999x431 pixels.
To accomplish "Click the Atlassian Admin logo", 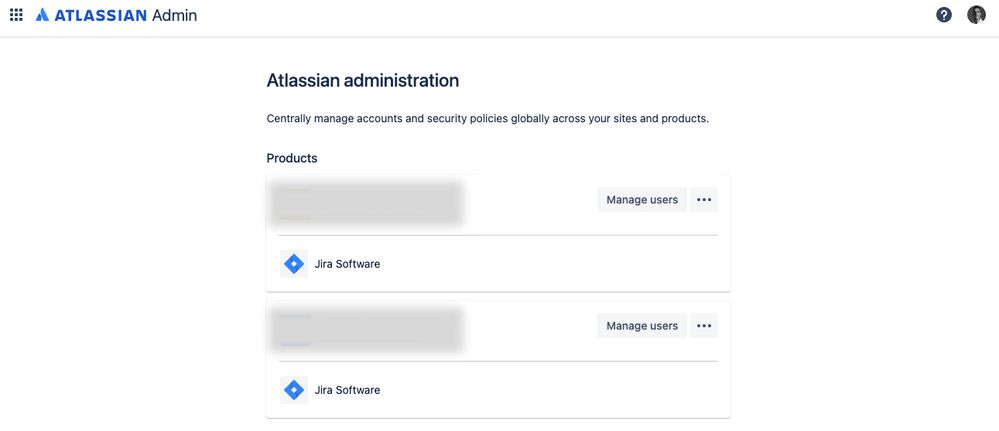I will pyautogui.click(x=116, y=15).
